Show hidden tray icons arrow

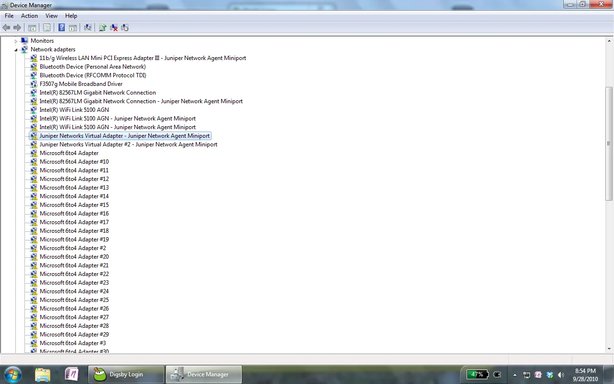(515, 375)
